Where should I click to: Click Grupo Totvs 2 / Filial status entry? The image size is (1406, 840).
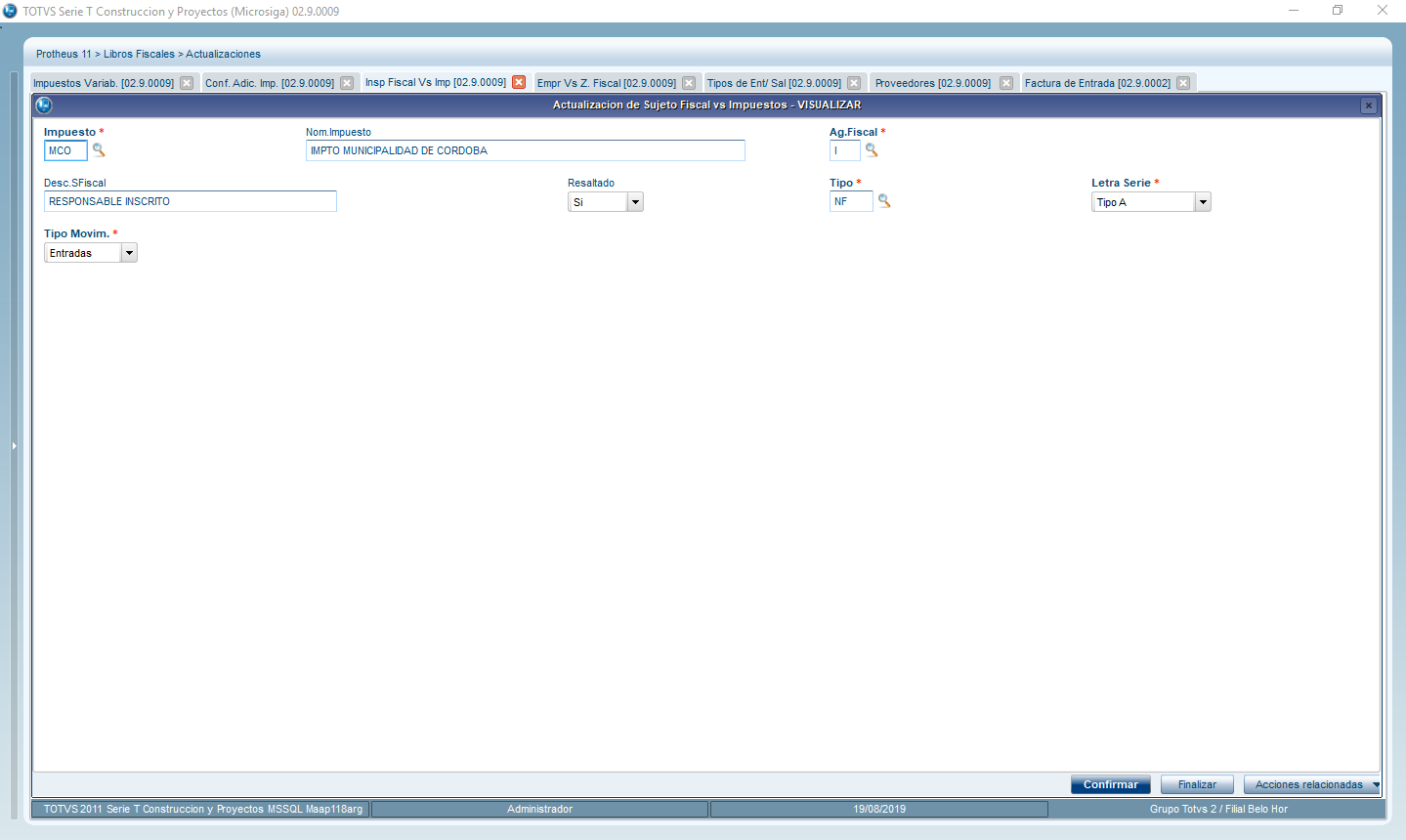click(1218, 809)
